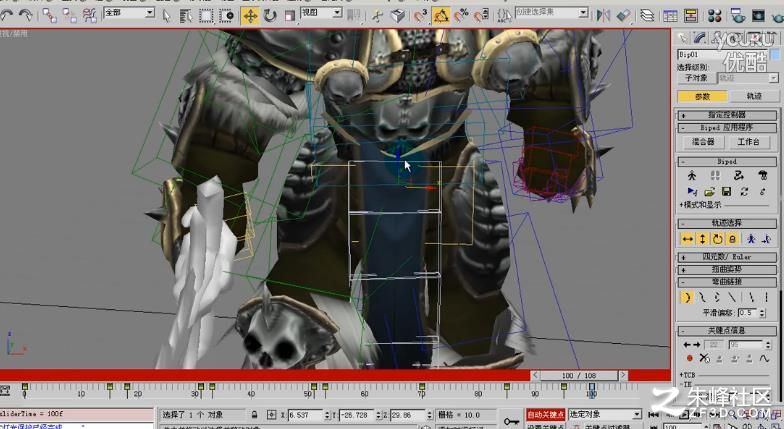Click the Align tool icon

coord(624,16)
